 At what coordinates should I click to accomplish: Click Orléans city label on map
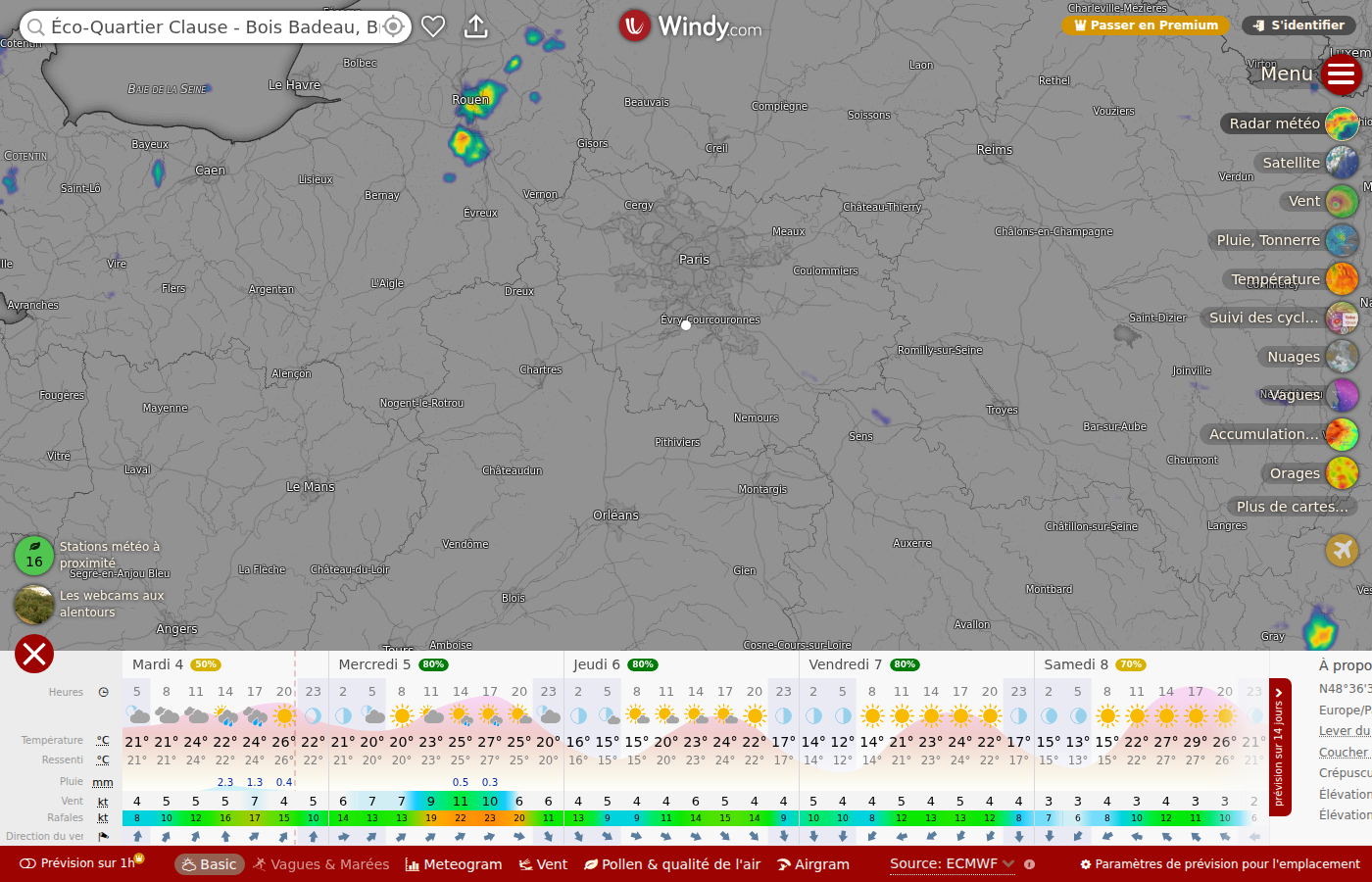615,515
